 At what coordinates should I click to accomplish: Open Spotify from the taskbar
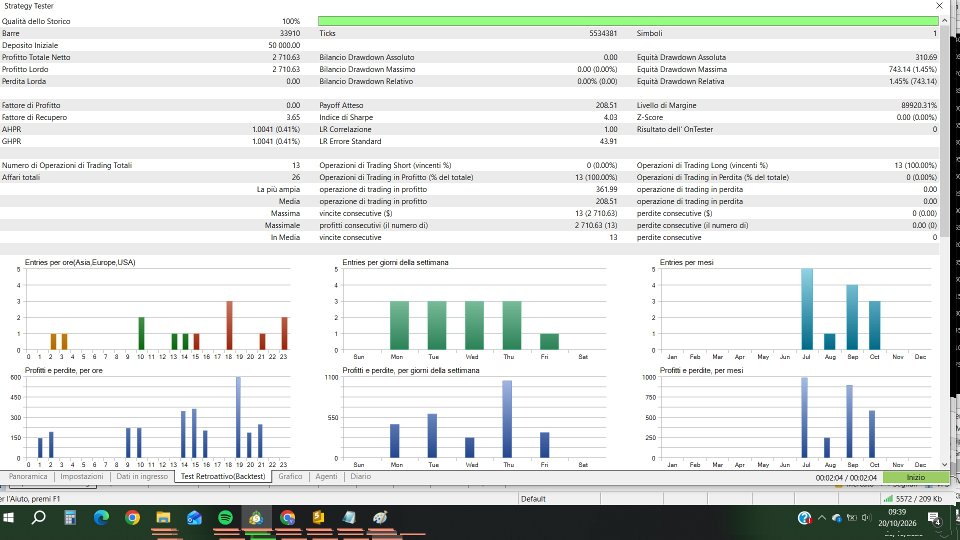click(225, 518)
